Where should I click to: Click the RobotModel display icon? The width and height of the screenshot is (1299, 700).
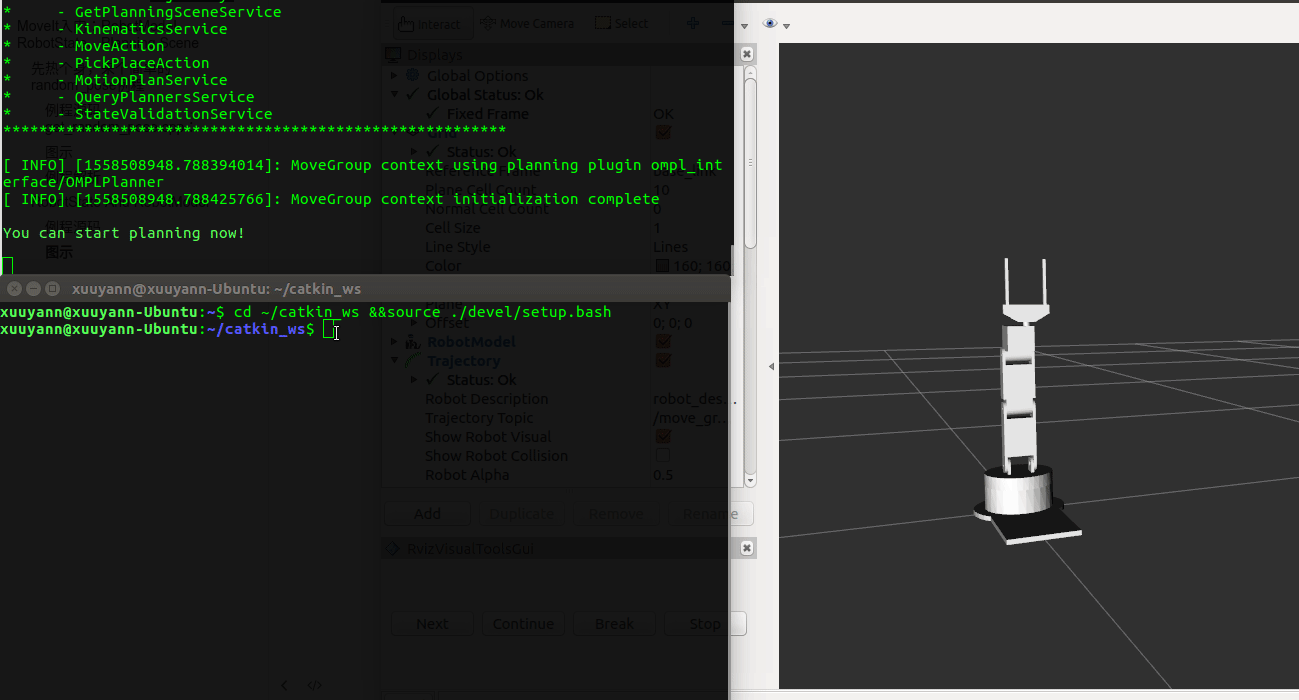[412, 342]
